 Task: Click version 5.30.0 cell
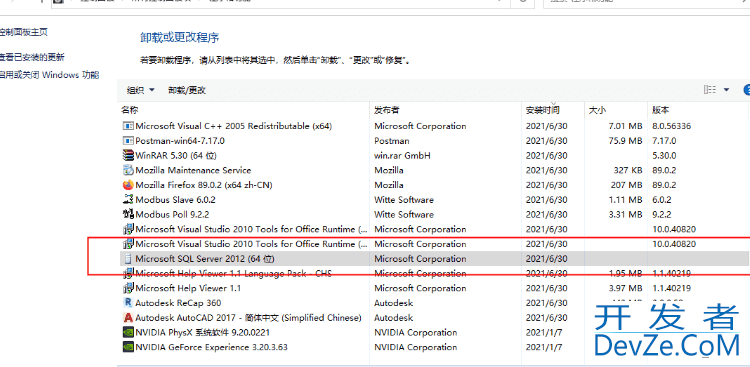coord(664,156)
